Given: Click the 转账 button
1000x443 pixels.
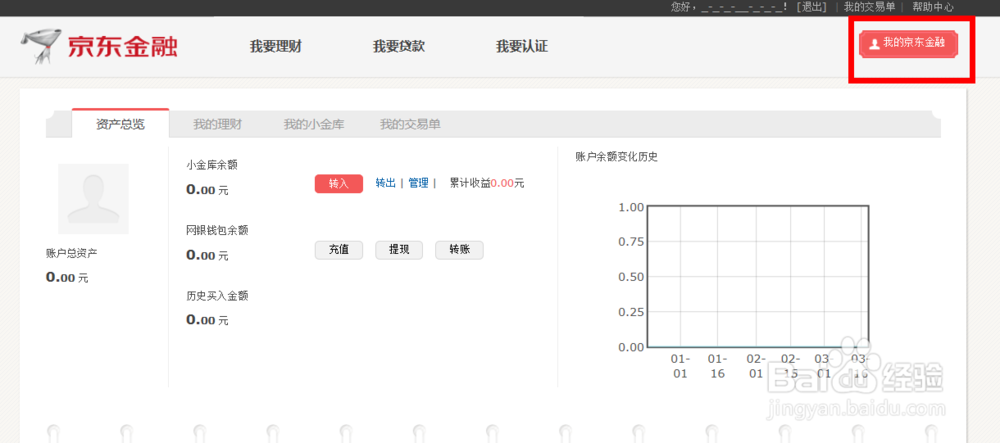Looking at the screenshot, I should [459, 250].
